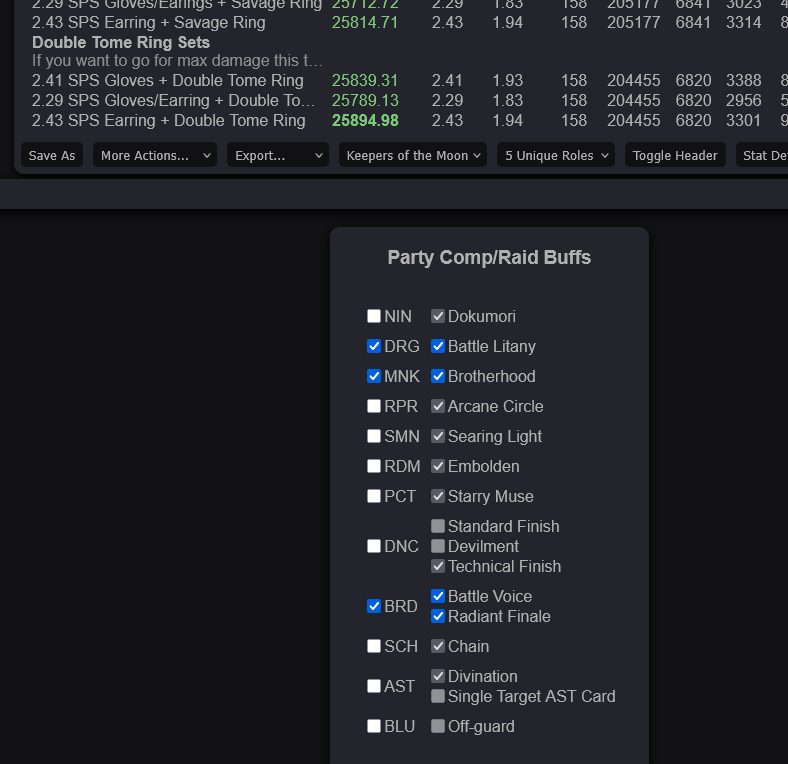Viewport: 788px width, 764px height.
Task: Uncheck the DRG job checkbox
Action: [374, 346]
